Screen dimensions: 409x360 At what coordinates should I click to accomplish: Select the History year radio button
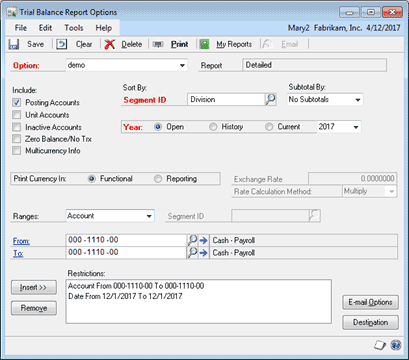point(213,127)
